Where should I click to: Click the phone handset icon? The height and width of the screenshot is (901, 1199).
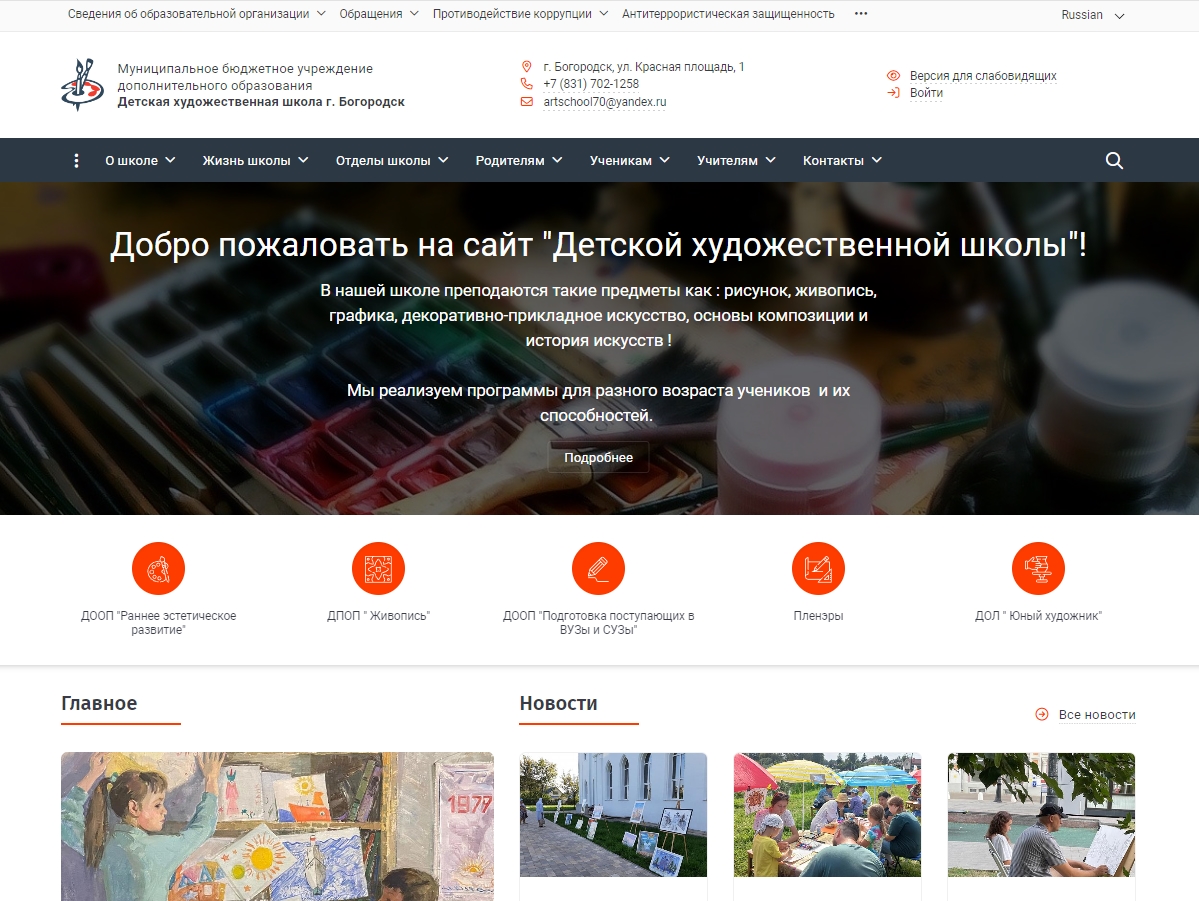[527, 85]
